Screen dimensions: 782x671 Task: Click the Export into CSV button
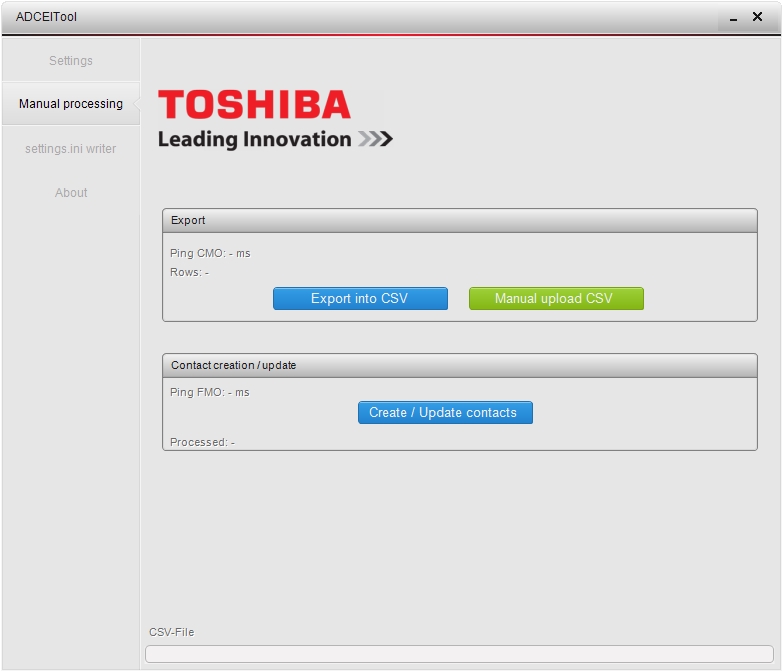tap(360, 299)
